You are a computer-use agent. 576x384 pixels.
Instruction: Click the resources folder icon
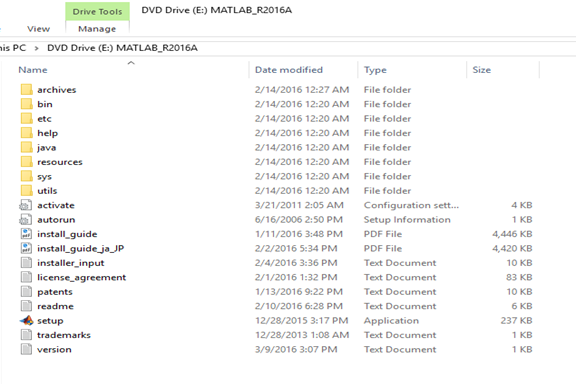coord(26,162)
